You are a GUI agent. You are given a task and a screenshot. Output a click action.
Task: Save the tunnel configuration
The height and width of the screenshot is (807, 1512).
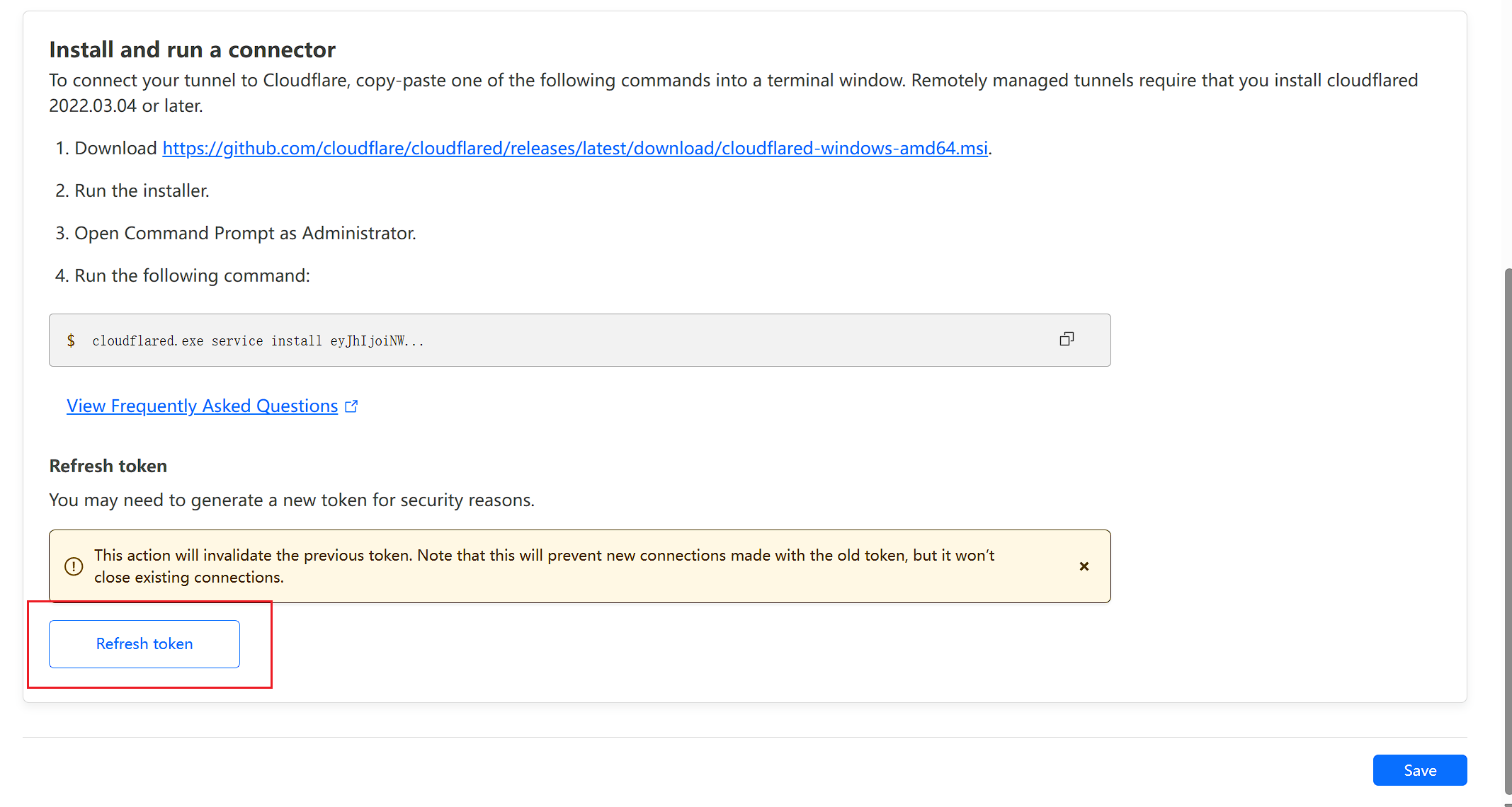[x=1419, y=770]
